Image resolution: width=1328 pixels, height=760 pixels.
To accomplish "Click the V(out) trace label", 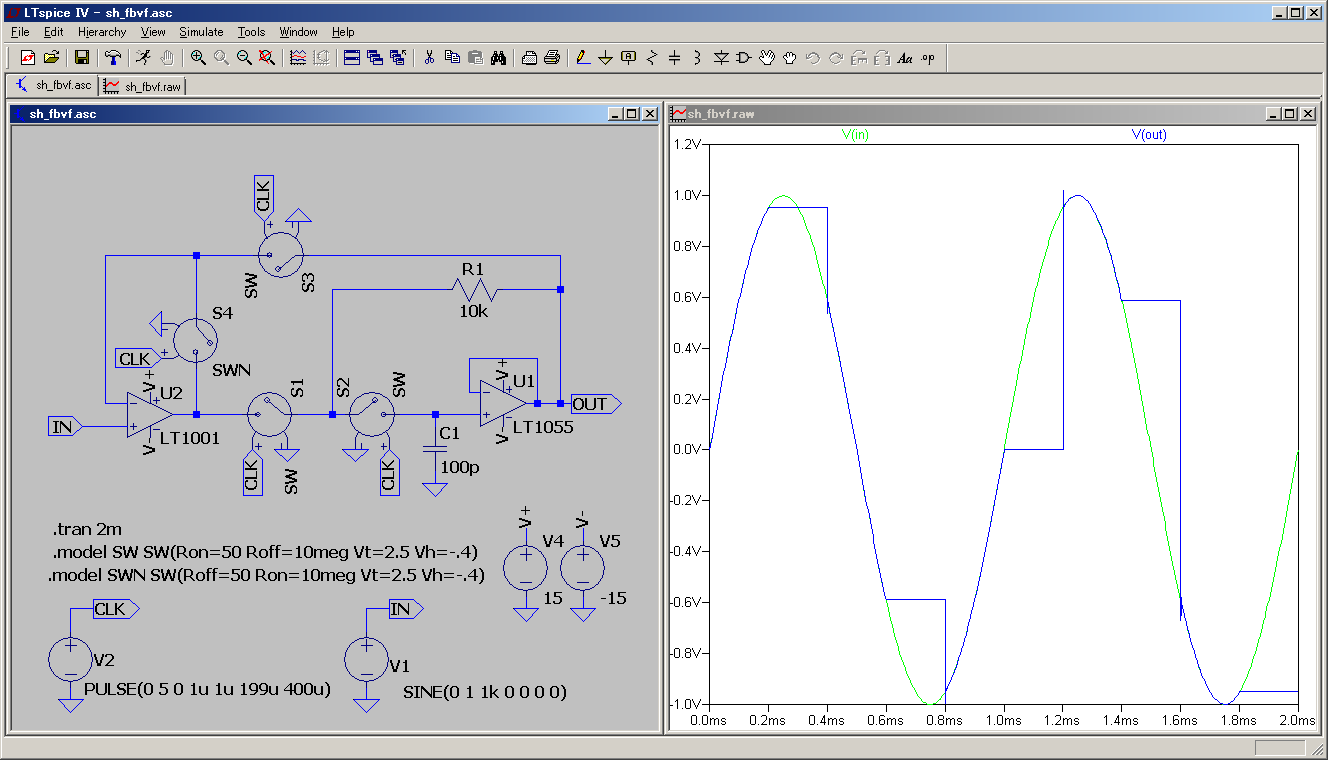I will tap(1149, 135).
